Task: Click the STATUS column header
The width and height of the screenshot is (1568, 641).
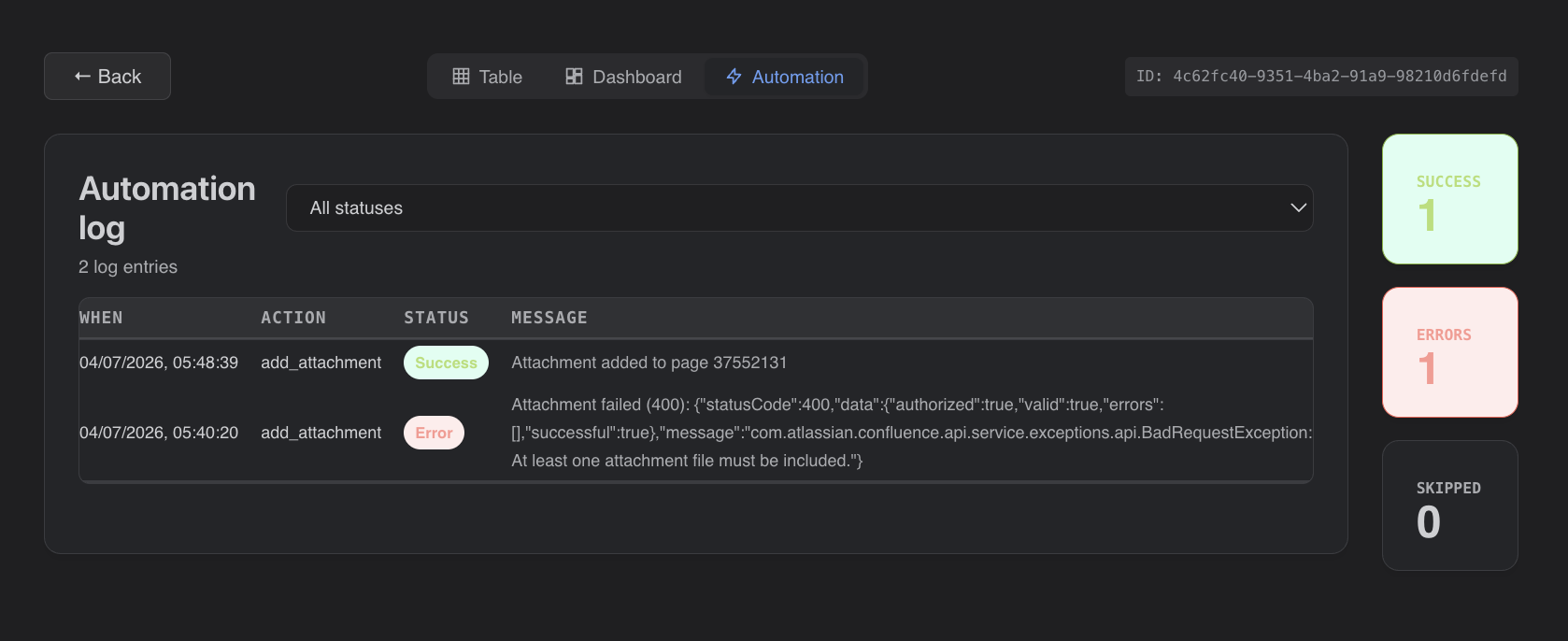Action: pyautogui.click(x=436, y=318)
